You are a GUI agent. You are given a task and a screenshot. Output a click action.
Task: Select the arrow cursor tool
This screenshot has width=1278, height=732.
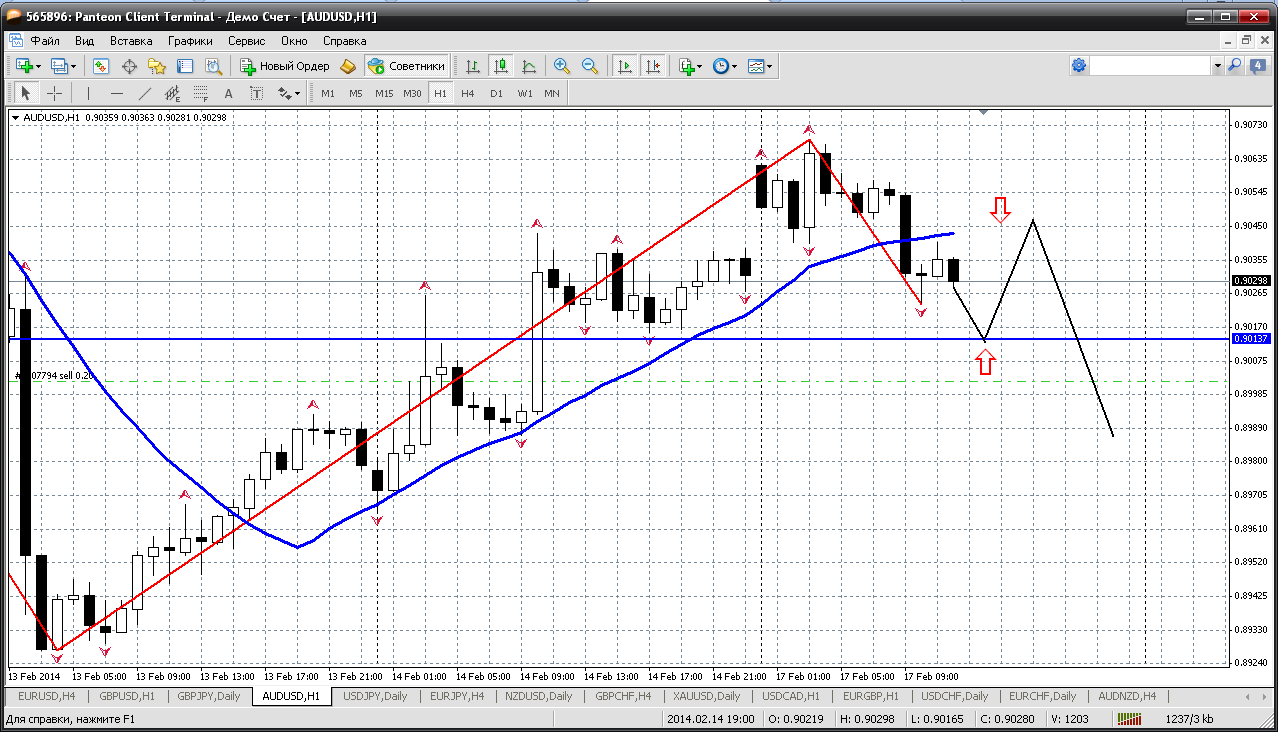pyautogui.click(x=26, y=93)
